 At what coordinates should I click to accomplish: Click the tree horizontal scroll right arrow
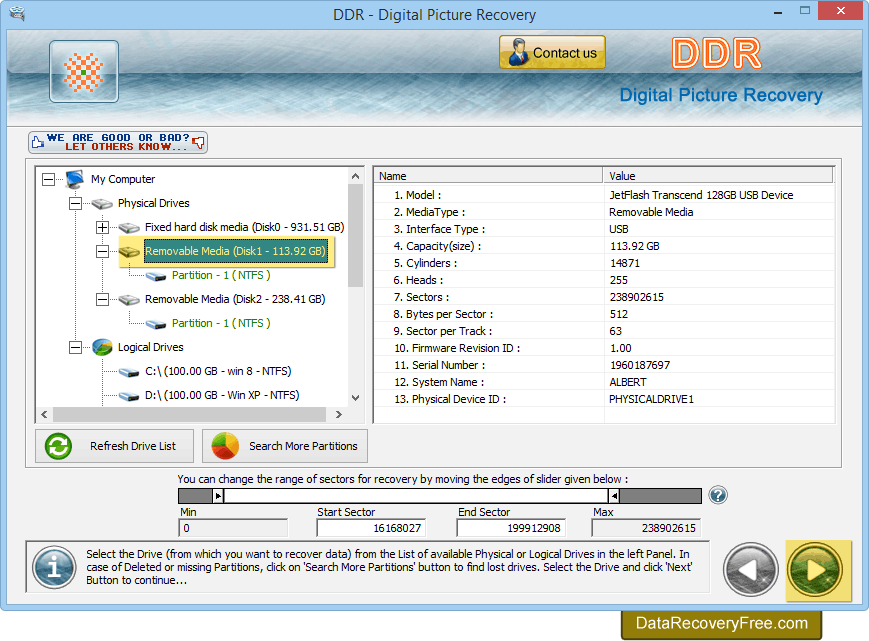(339, 414)
